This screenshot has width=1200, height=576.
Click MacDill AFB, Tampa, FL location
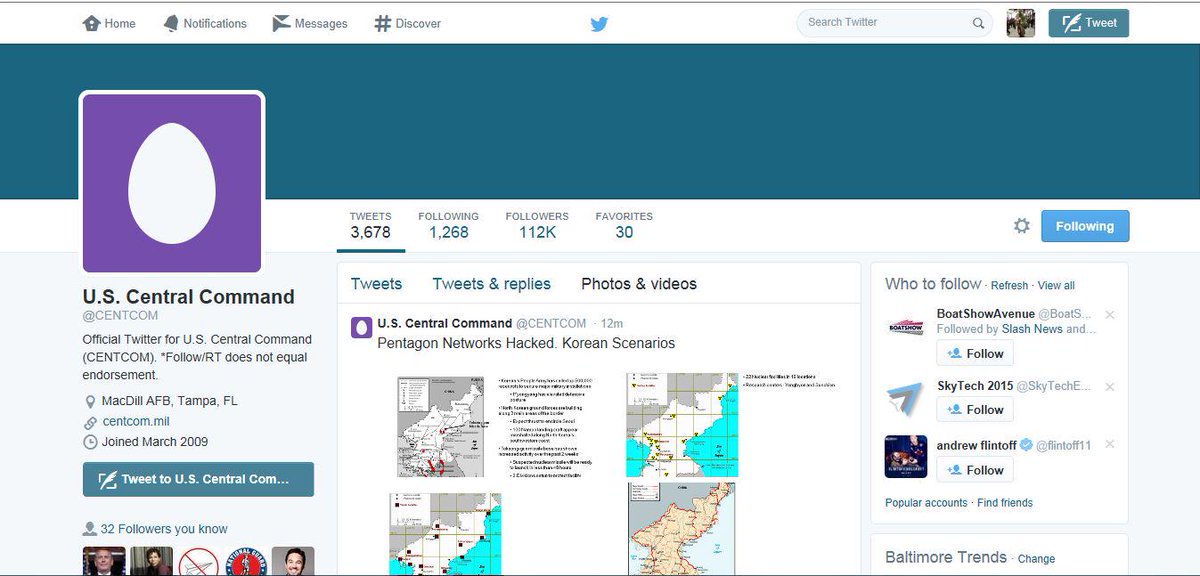coord(169,401)
